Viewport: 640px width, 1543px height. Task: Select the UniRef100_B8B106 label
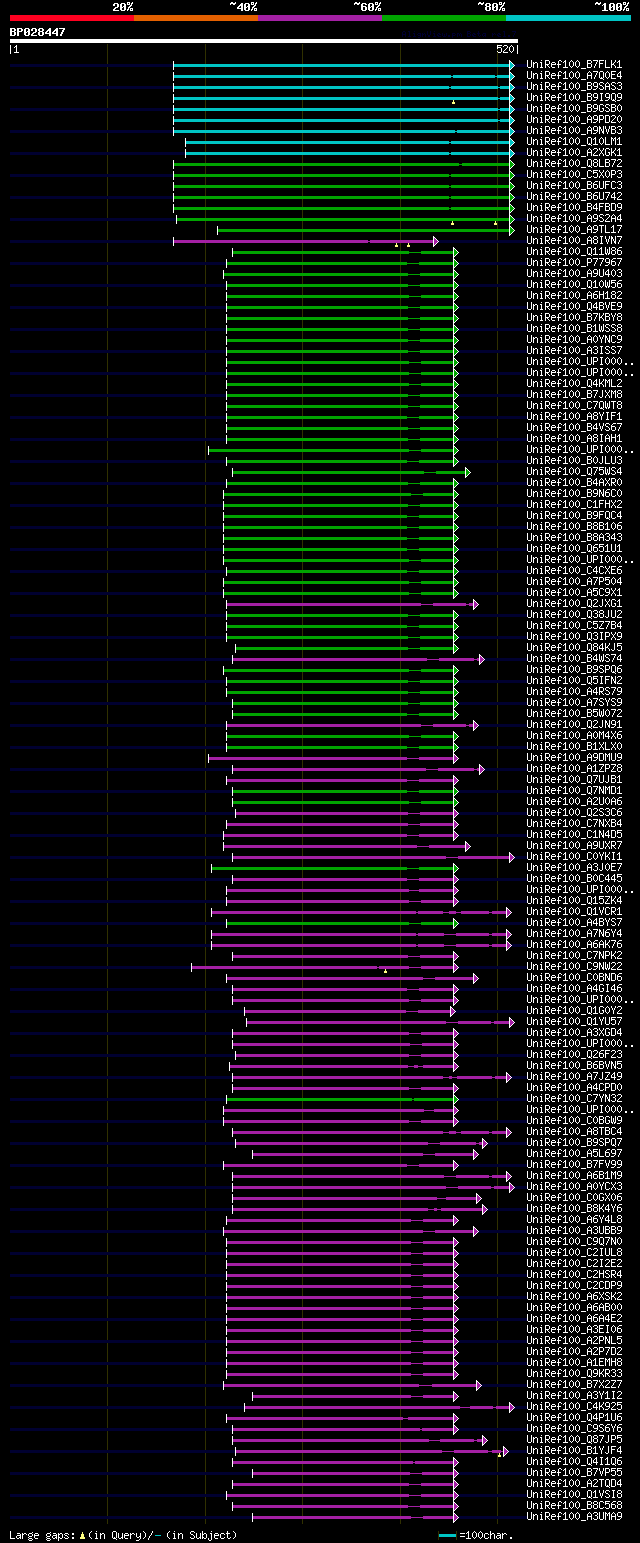pyautogui.click(x=574, y=526)
